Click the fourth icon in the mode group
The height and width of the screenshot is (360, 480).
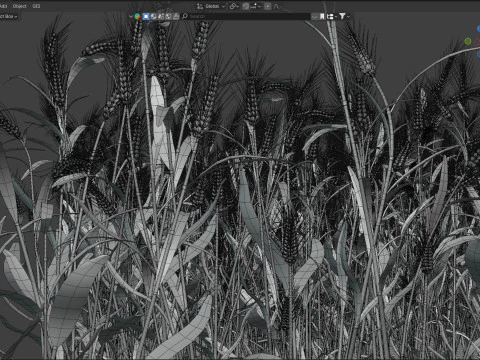(168, 16)
